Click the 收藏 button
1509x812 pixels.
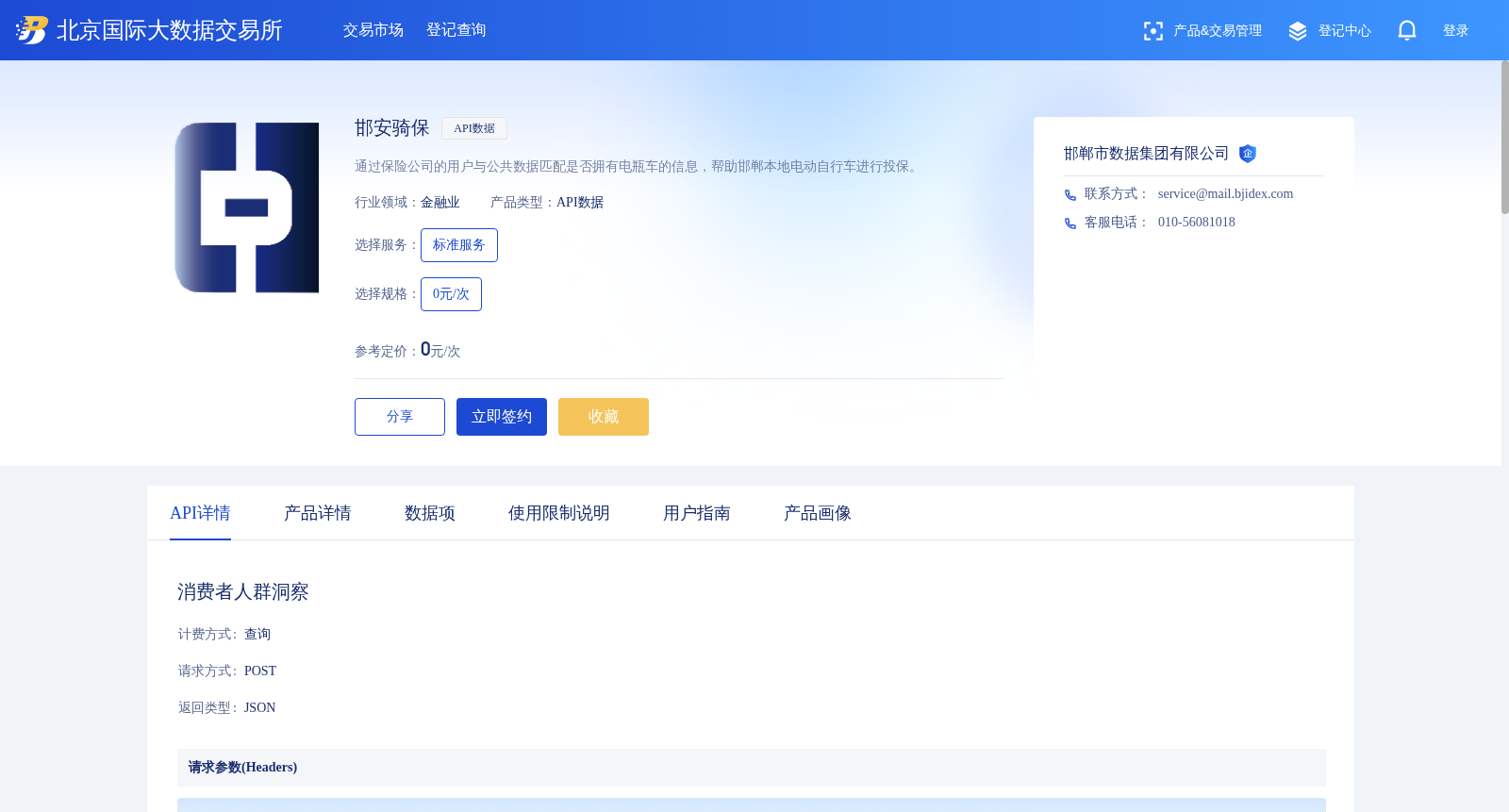pos(604,417)
